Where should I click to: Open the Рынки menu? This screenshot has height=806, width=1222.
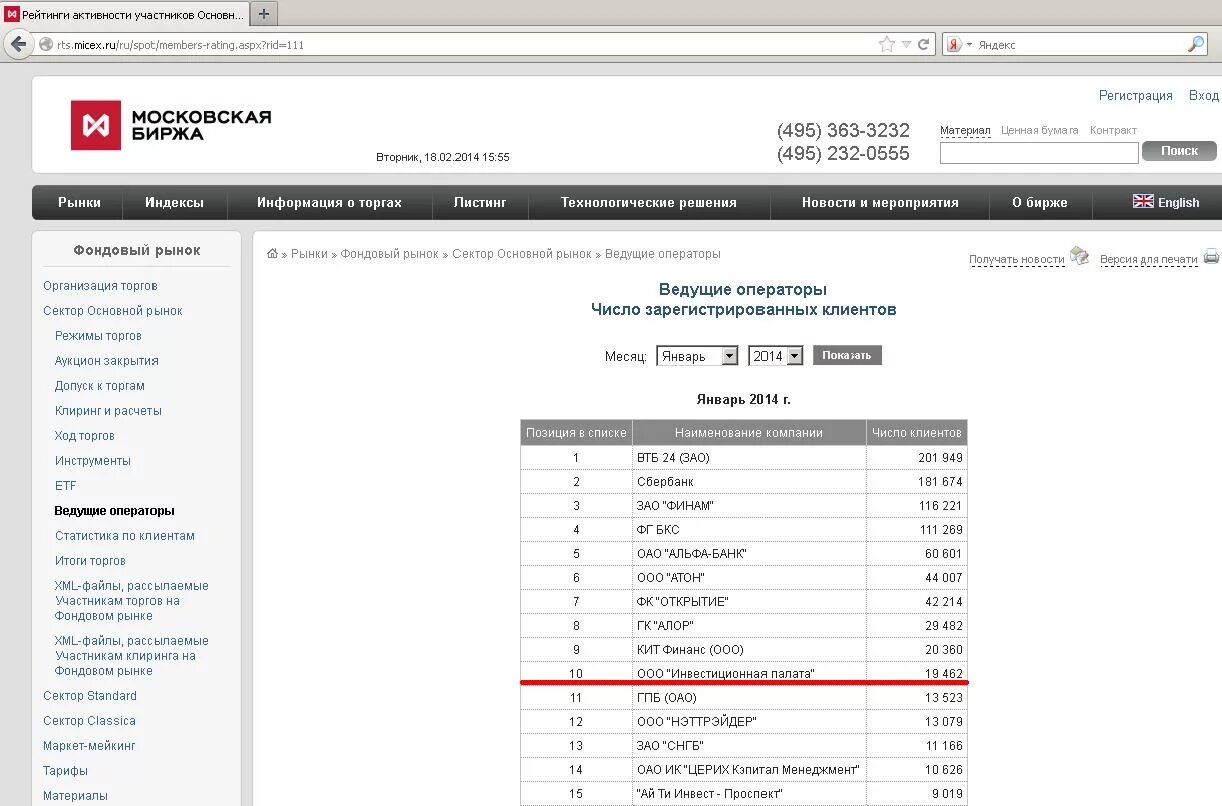pyautogui.click(x=79, y=202)
